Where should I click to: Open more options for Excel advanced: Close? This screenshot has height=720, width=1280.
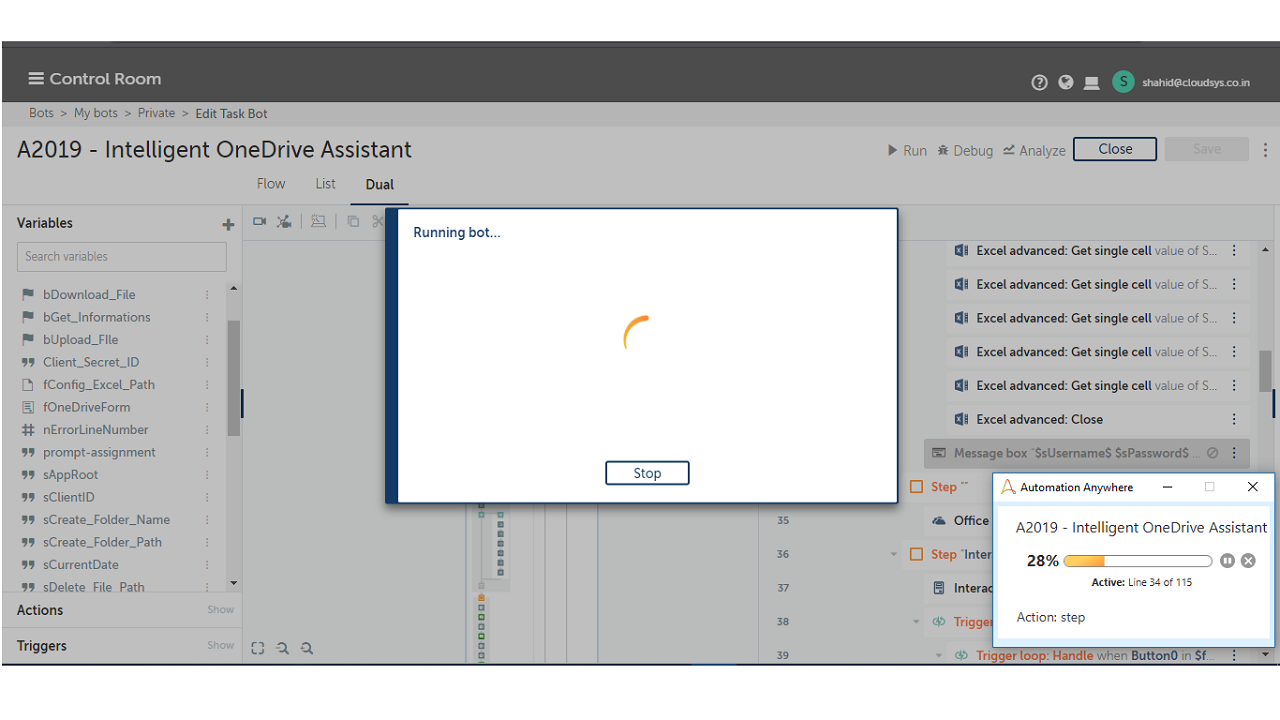[1234, 419]
